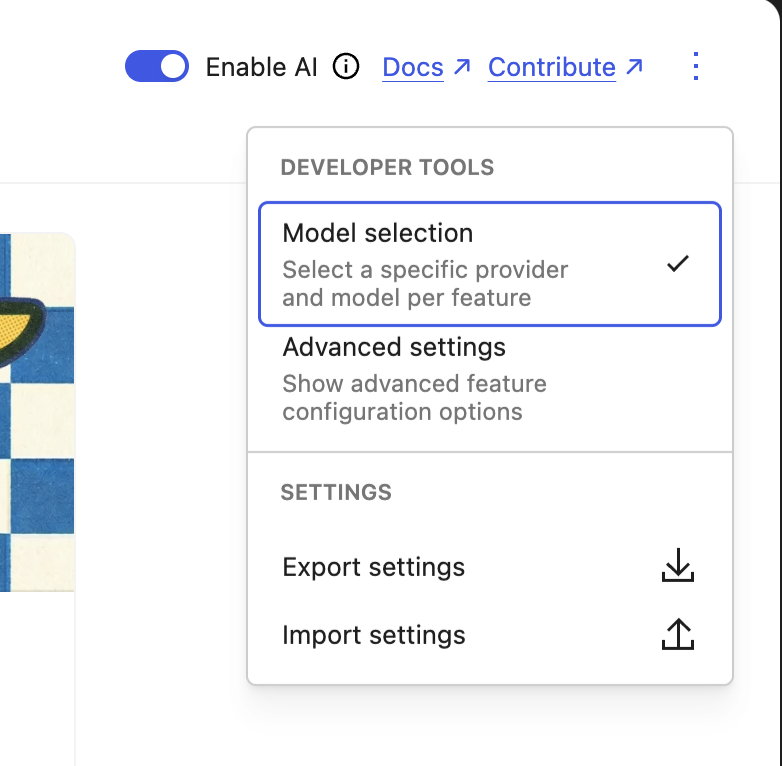Click the checkmark next to Model selection
Viewport: 782px width, 766px height.
pos(678,263)
